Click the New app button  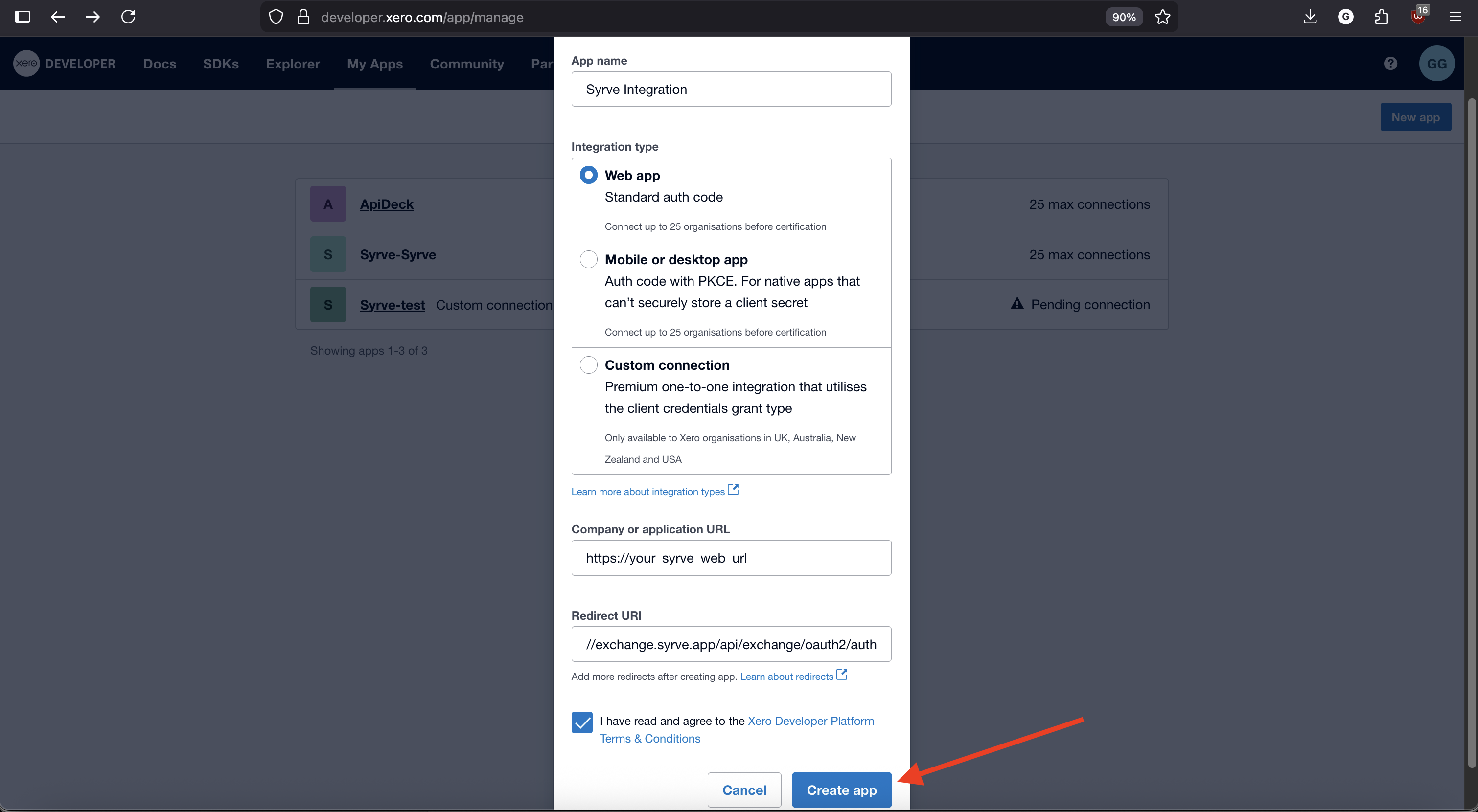click(1415, 117)
